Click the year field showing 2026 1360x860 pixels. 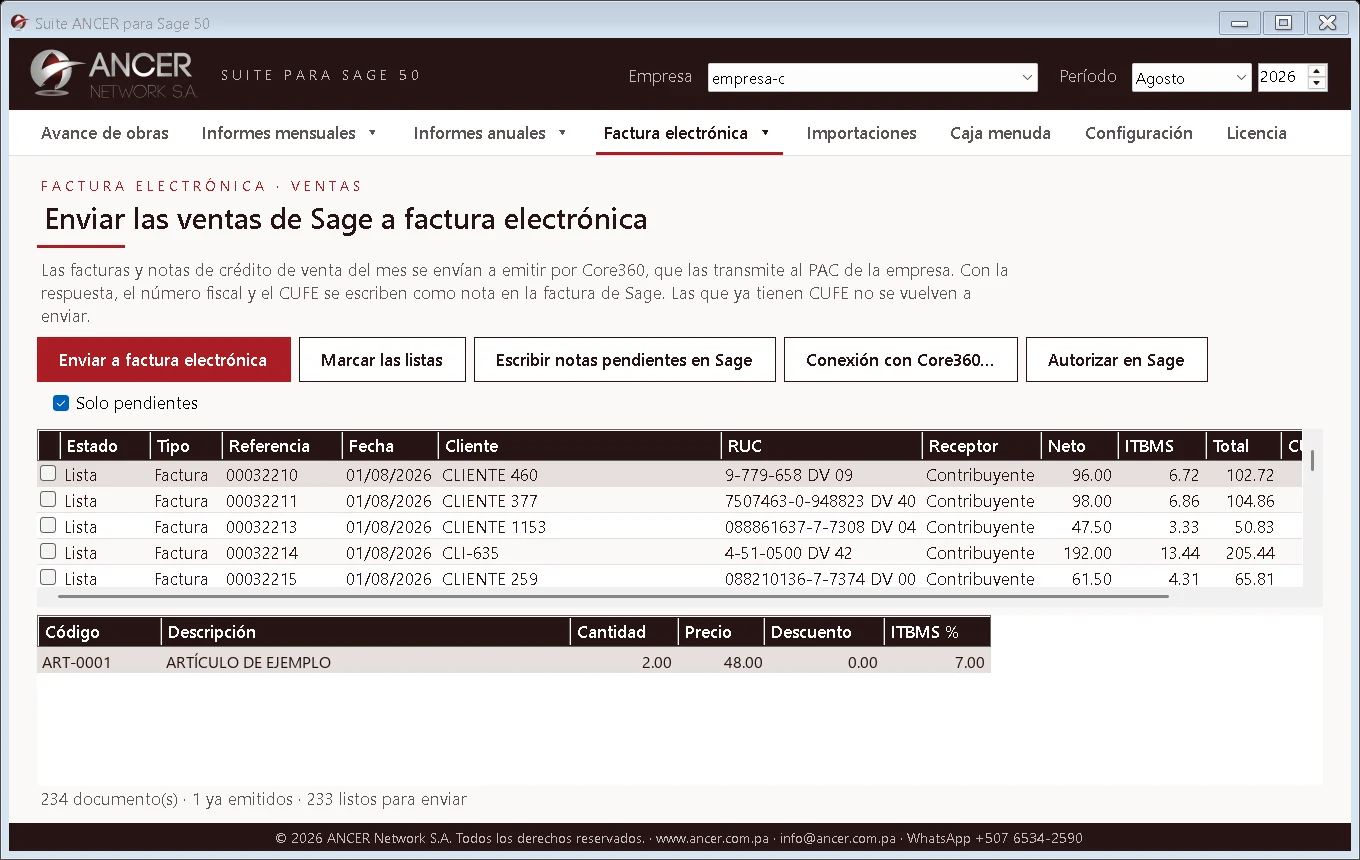(1282, 78)
